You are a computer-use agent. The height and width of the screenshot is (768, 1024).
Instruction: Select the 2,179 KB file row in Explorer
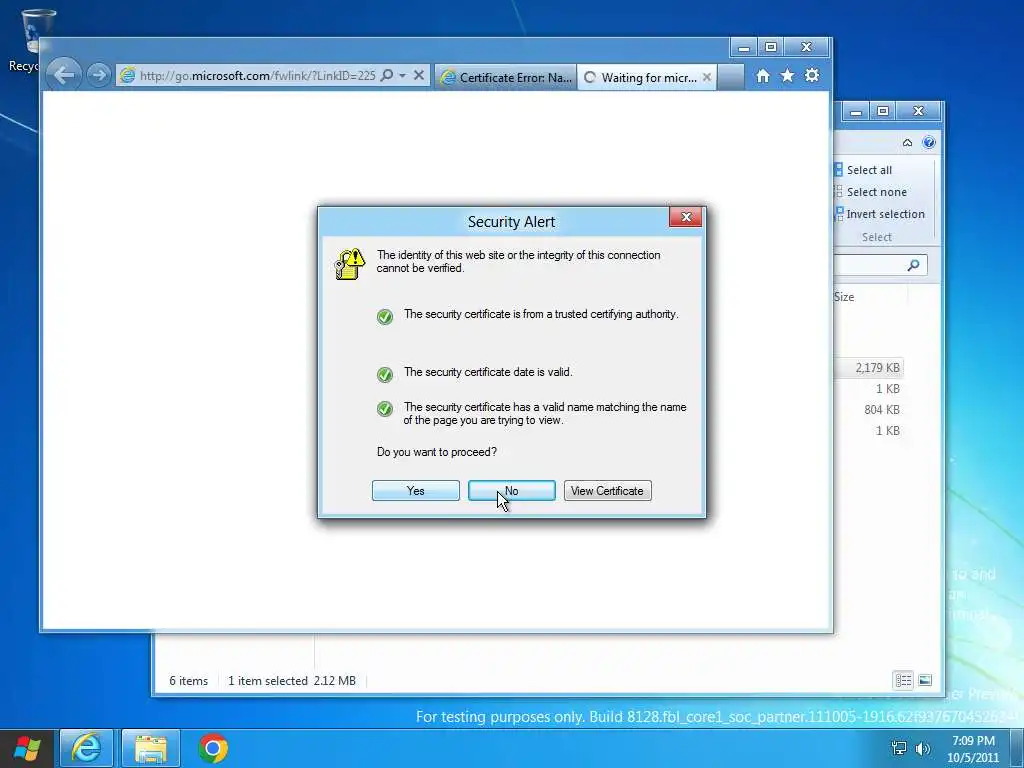869,368
